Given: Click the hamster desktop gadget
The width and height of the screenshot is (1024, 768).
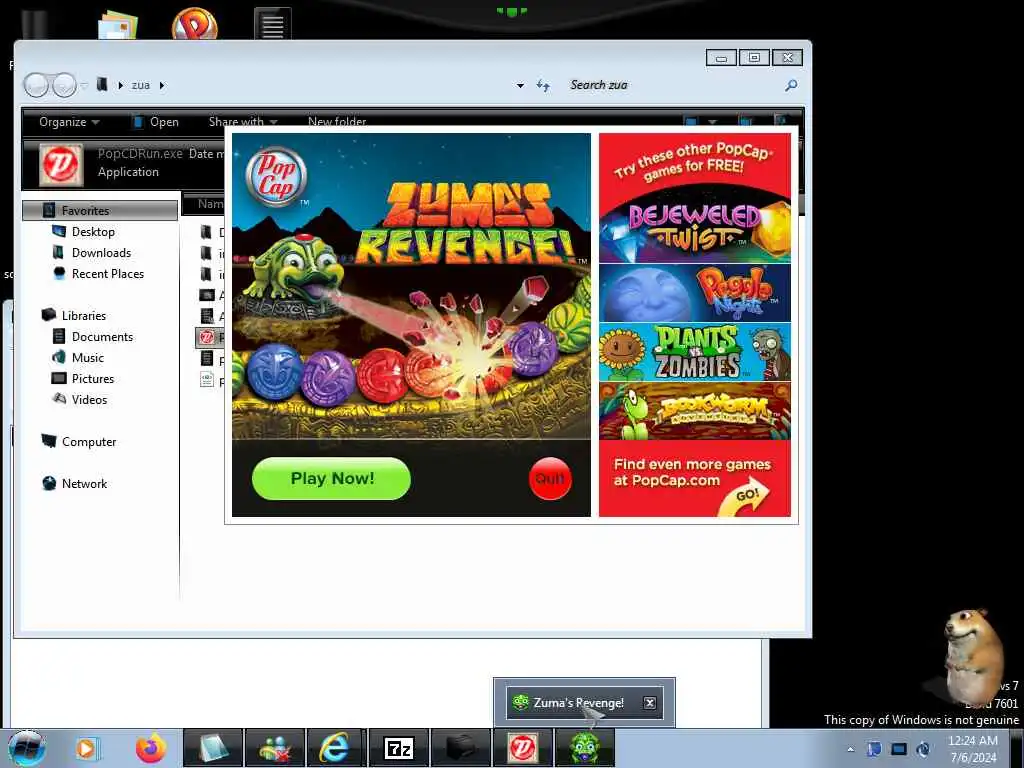Looking at the screenshot, I should click(x=972, y=655).
